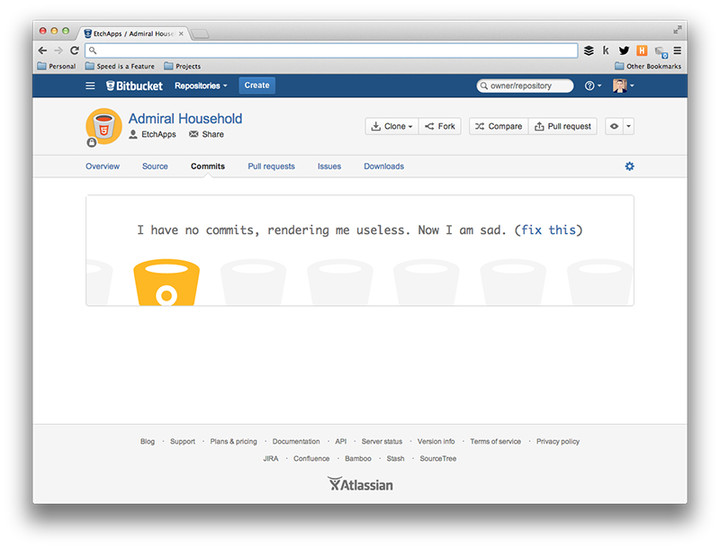The width and height of the screenshot is (720, 549).
Task: Click the 'fix this' link
Action: click(548, 230)
